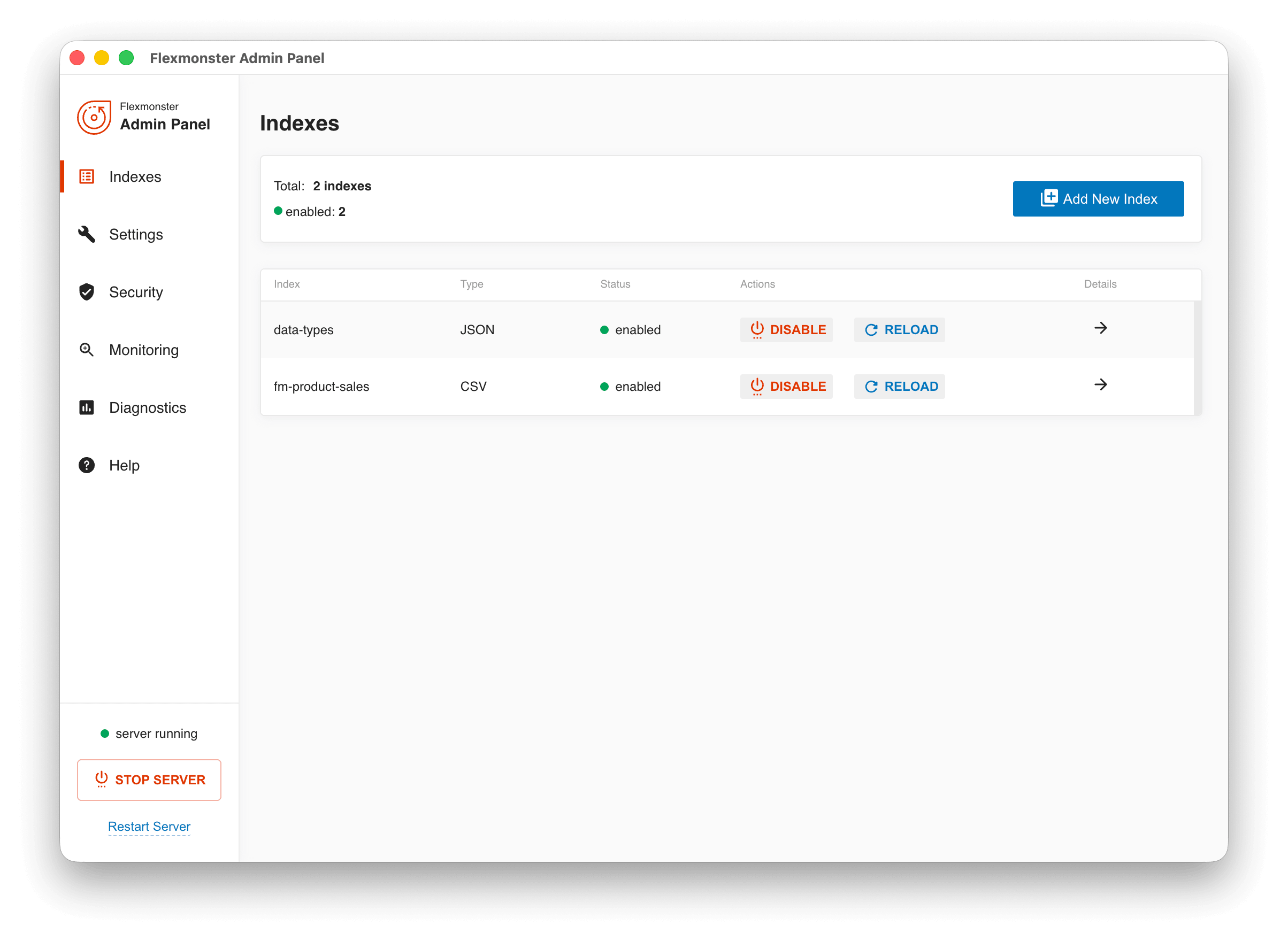Open details arrow for data-types index
This screenshot has height=941, width=1288.
pyautogui.click(x=1100, y=328)
